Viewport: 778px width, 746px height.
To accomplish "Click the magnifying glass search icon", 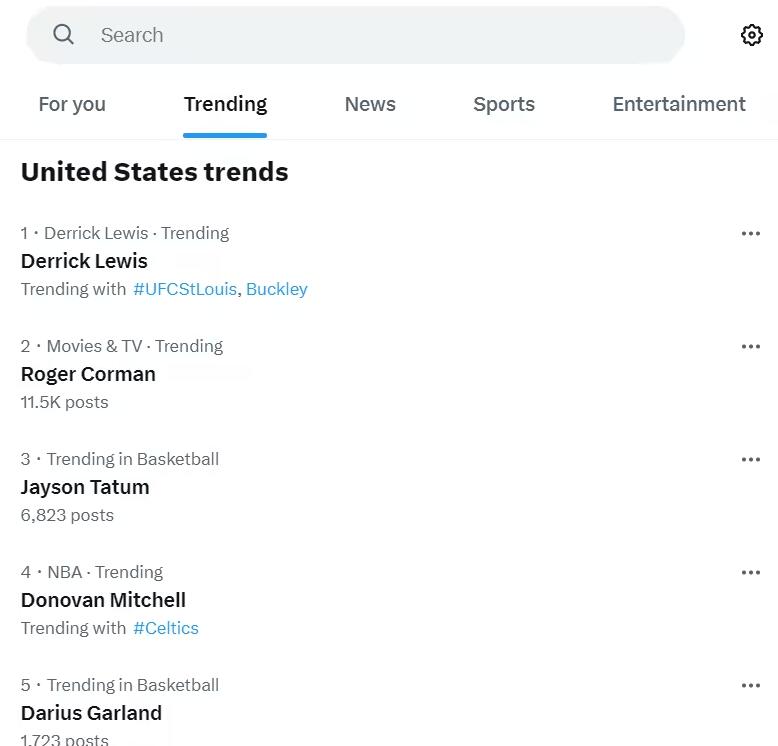I will 64,35.
